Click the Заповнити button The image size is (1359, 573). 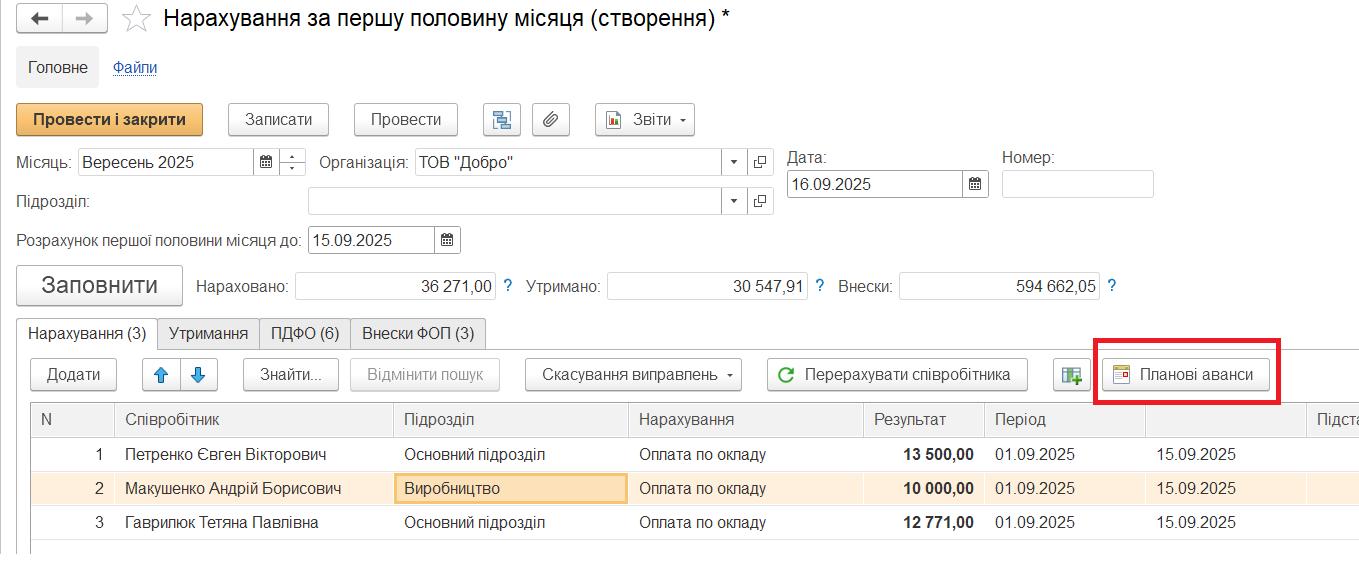(x=99, y=286)
